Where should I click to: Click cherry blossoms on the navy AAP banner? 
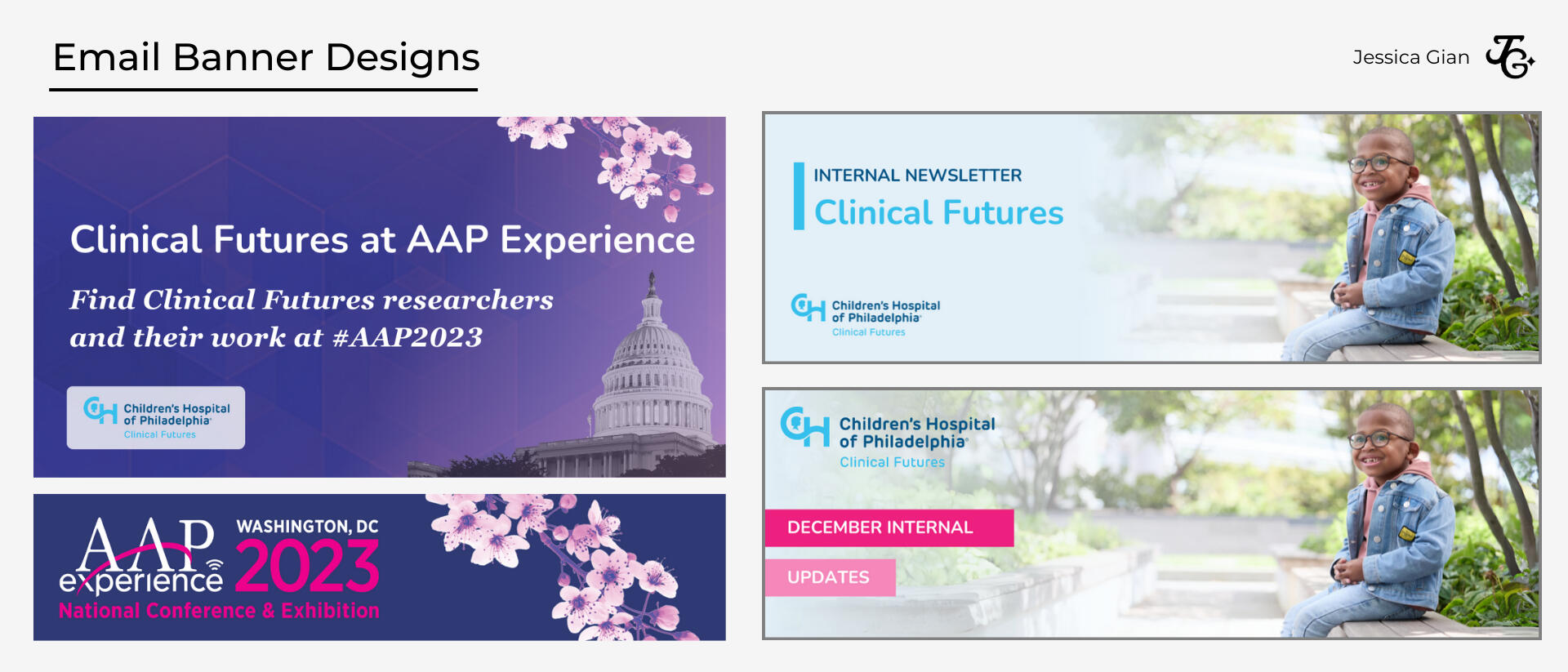tap(572, 562)
